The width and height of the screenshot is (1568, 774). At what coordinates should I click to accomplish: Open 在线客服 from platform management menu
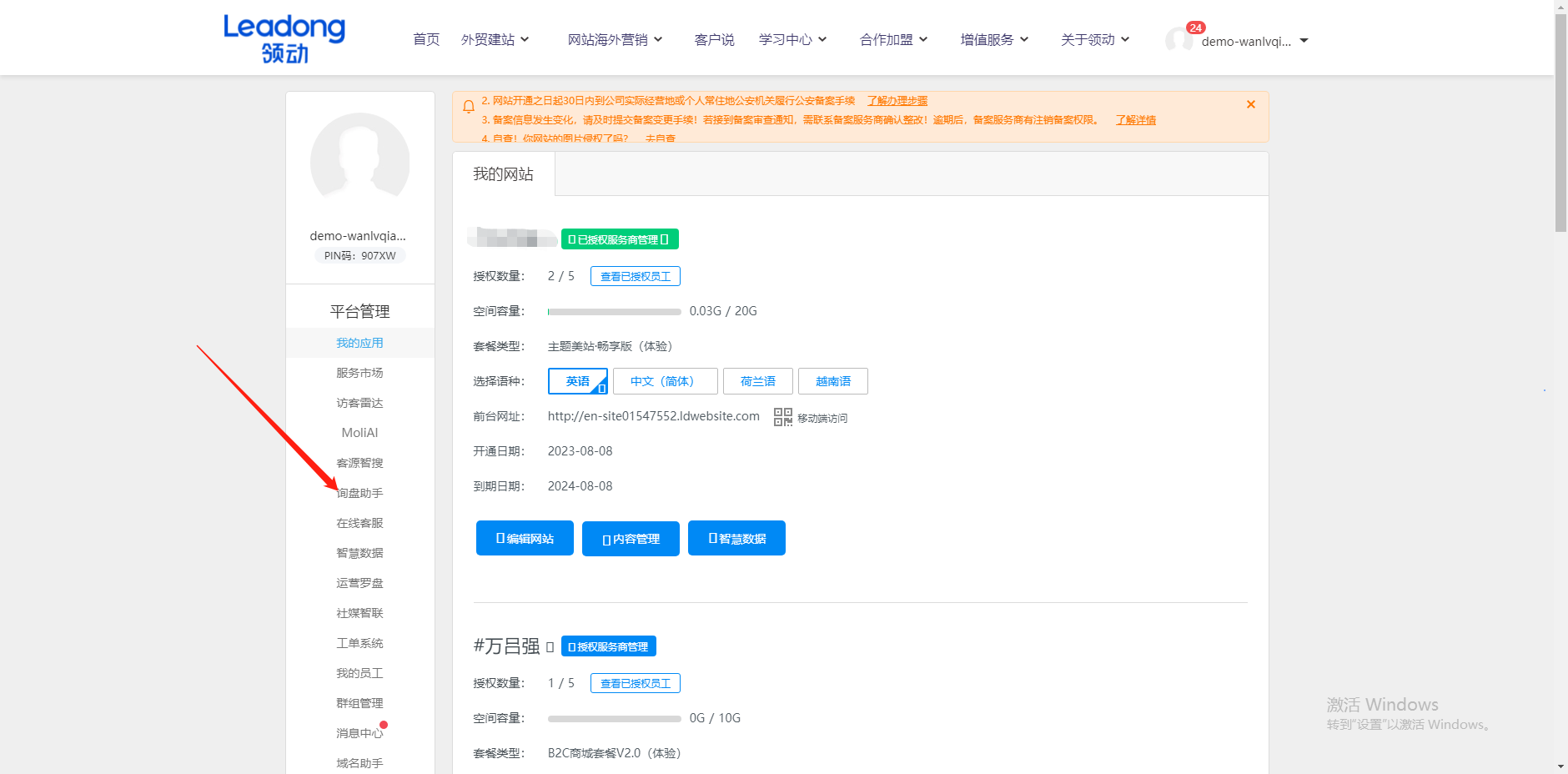(359, 522)
